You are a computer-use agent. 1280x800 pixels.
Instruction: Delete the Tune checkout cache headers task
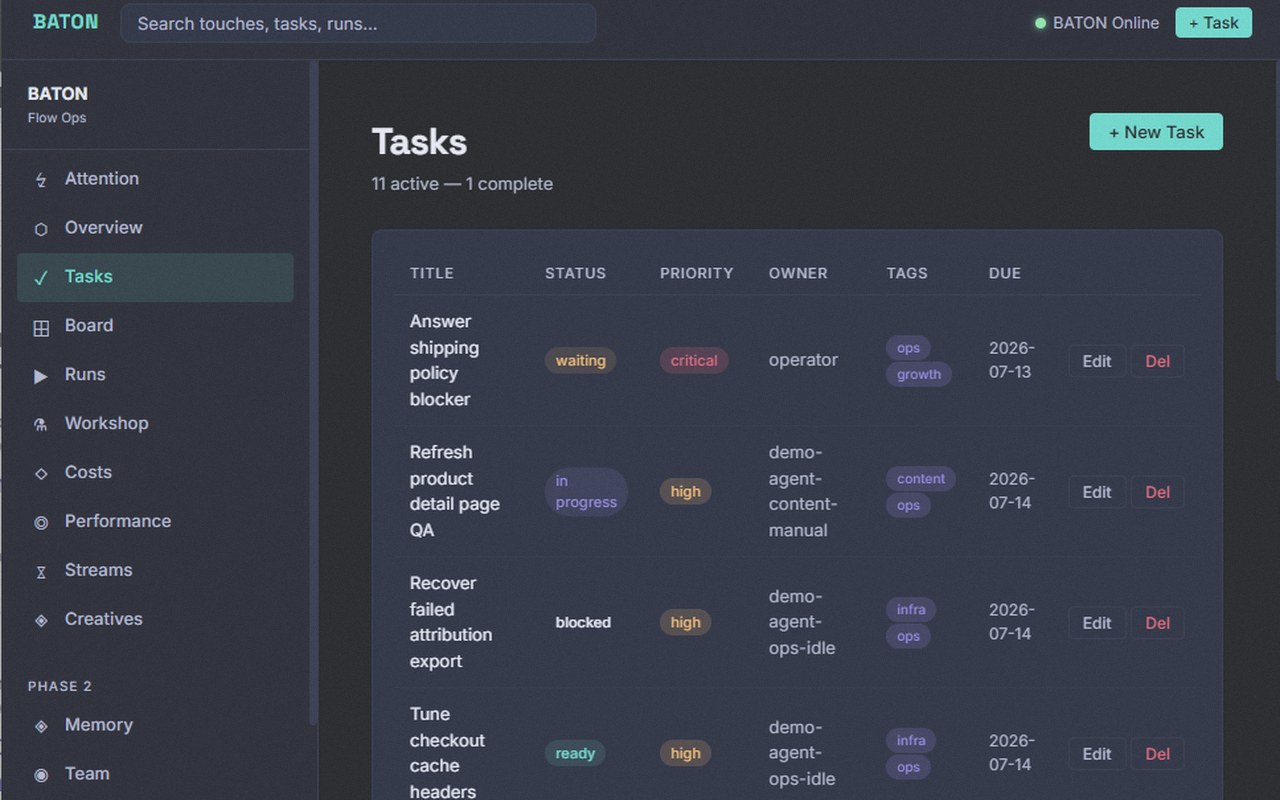coord(1157,754)
